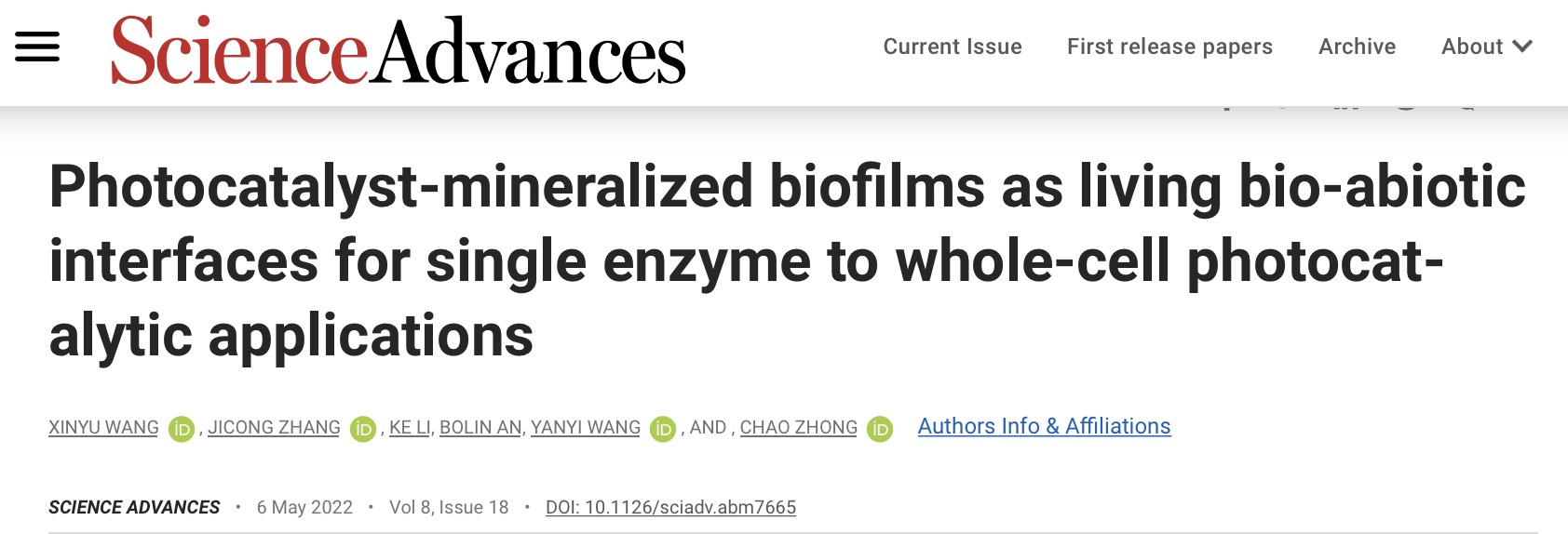Select author Yanyi Wang's name
This screenshot has width=1568, height=534.
coord(586,427)
